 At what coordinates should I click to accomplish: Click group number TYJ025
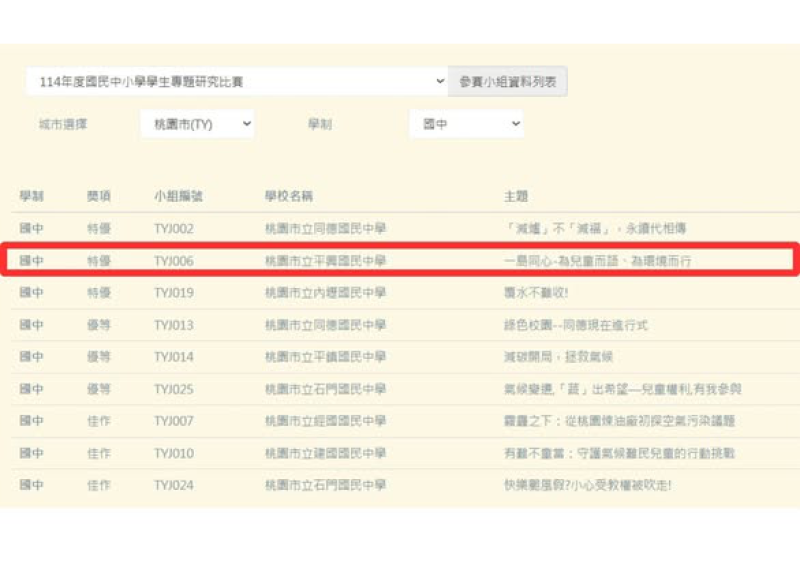click(x=174, y=389)
